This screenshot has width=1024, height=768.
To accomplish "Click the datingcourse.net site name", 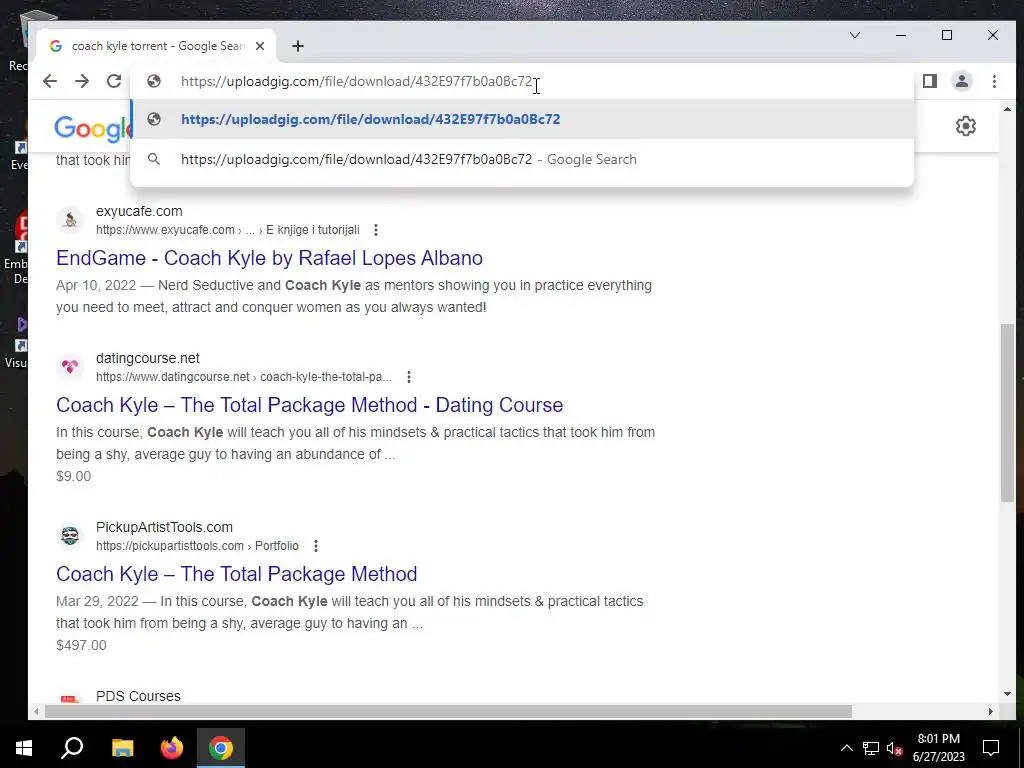I will 148,358.
